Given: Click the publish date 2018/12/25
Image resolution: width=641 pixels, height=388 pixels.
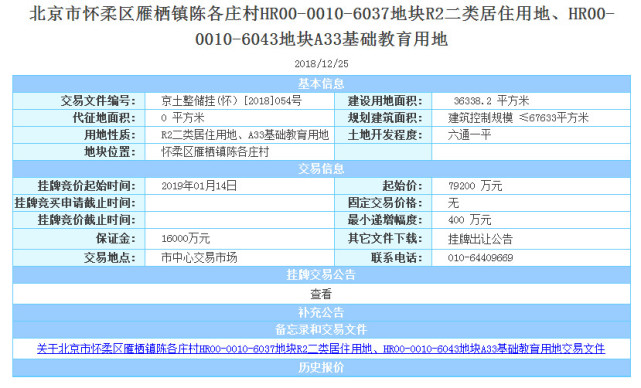Looking at the screenshot, I should [x=321, y=64].
